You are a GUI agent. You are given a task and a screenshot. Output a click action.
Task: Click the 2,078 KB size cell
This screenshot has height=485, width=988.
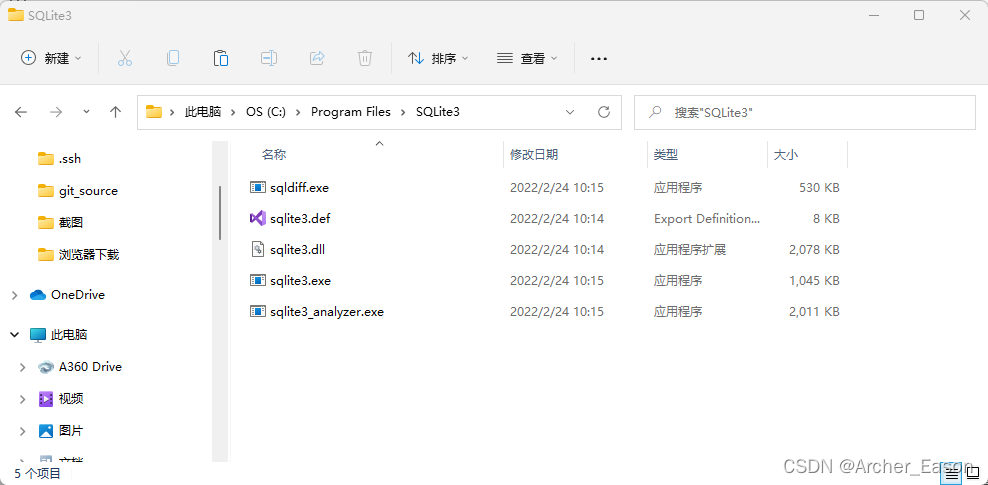click(814, 249)
